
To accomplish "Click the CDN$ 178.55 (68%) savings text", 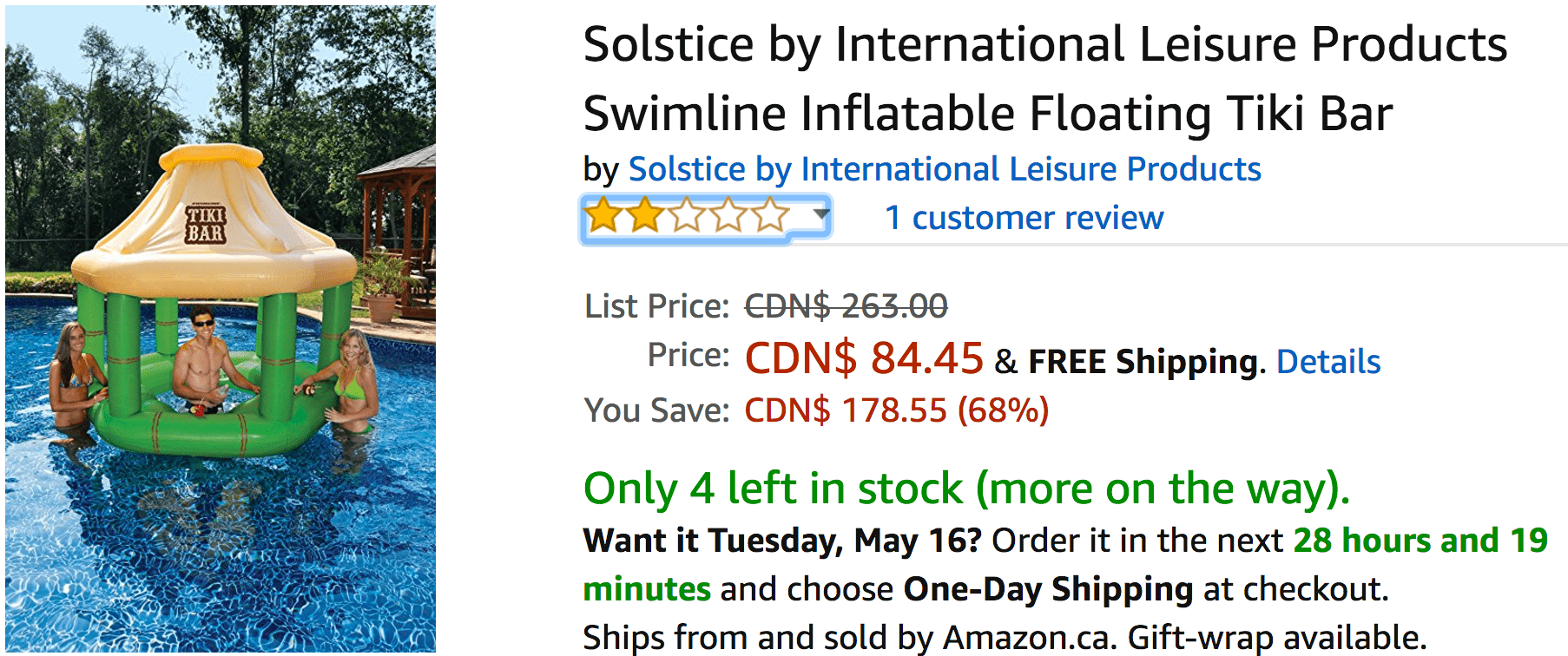I will 896,410.
